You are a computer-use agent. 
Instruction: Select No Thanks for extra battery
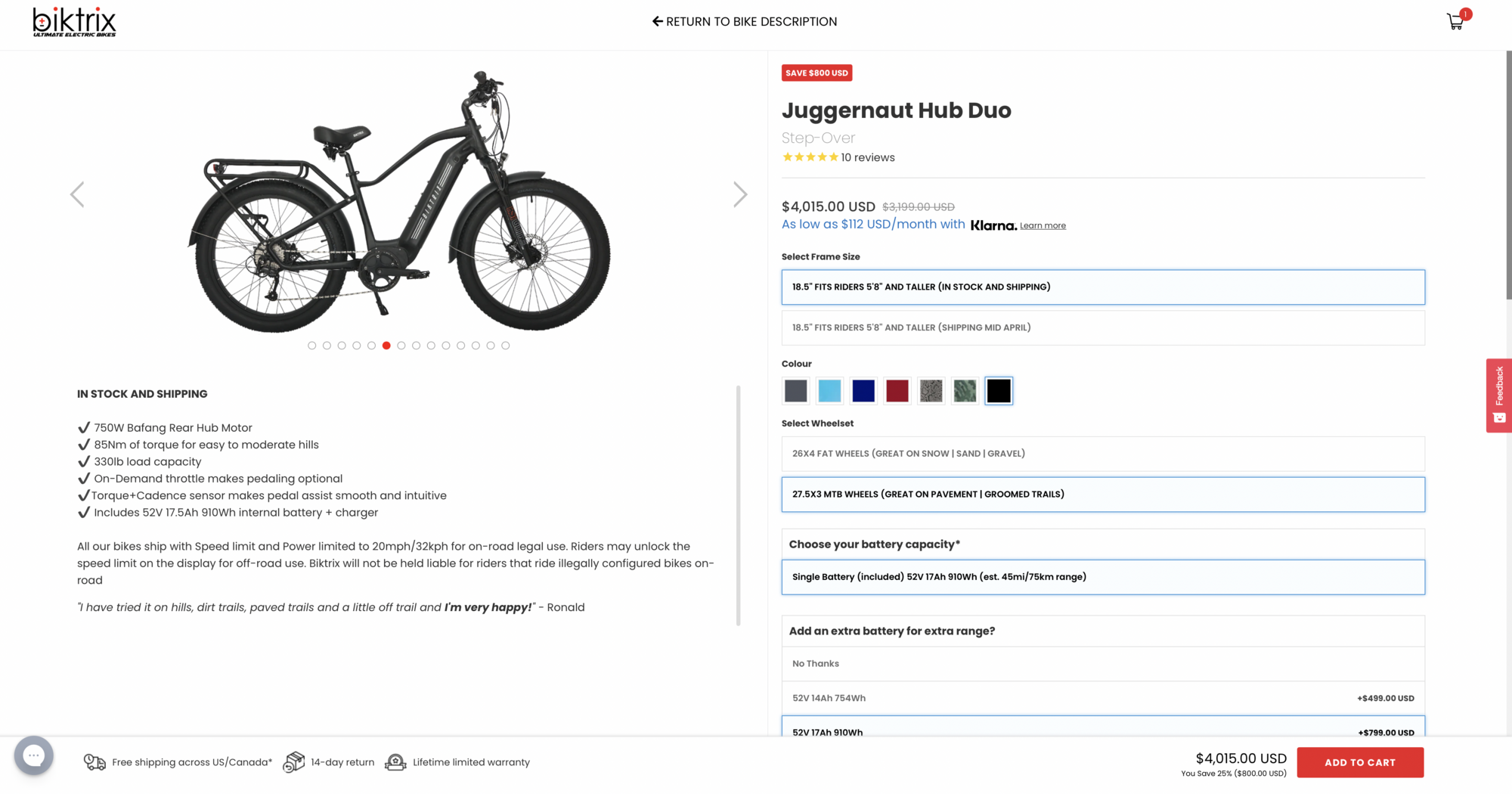(1102, 664)
